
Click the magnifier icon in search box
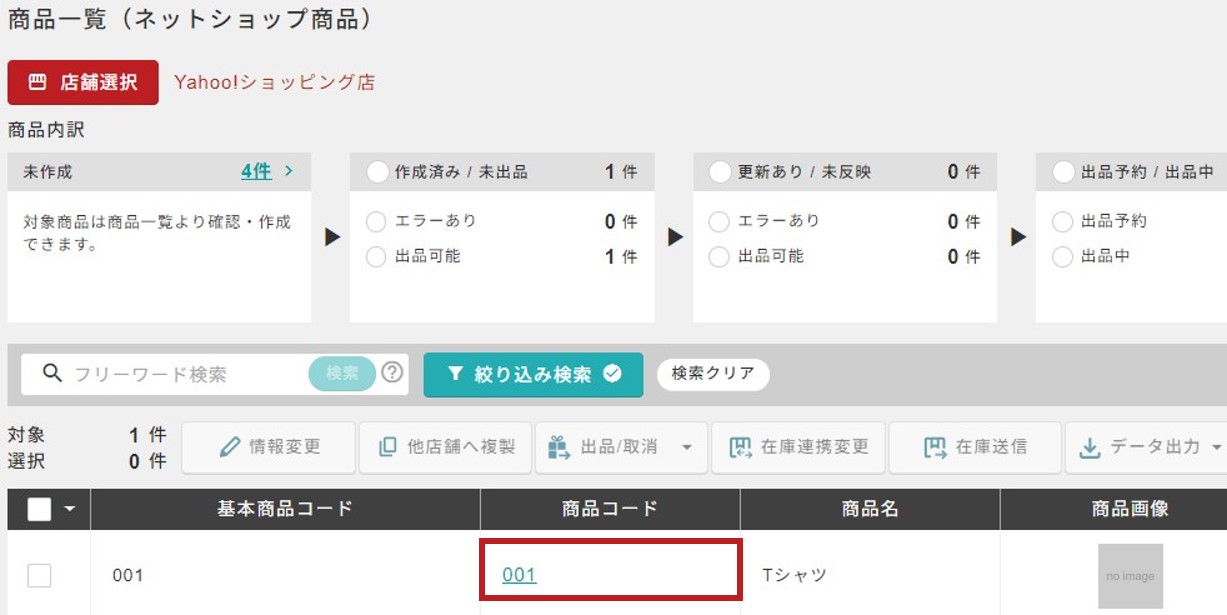[x=52, y=374]
